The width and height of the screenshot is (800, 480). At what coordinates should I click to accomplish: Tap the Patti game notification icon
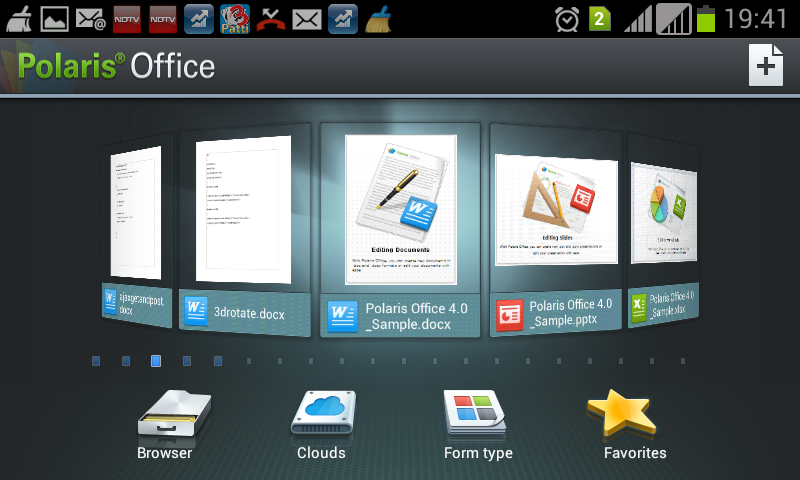point(235,19)
